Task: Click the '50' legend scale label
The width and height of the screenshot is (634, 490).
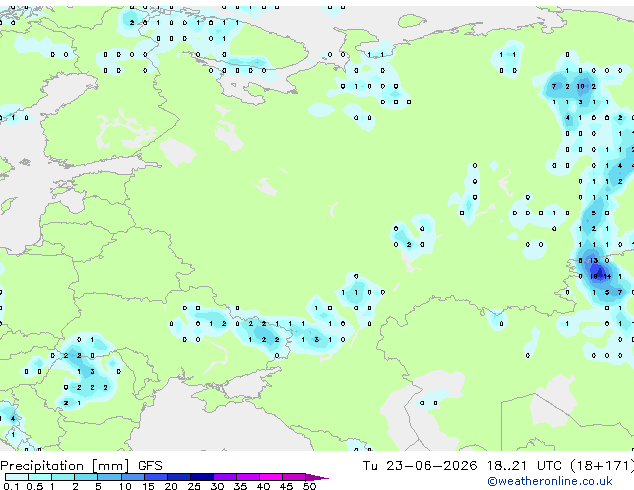Action: [310, 486]
